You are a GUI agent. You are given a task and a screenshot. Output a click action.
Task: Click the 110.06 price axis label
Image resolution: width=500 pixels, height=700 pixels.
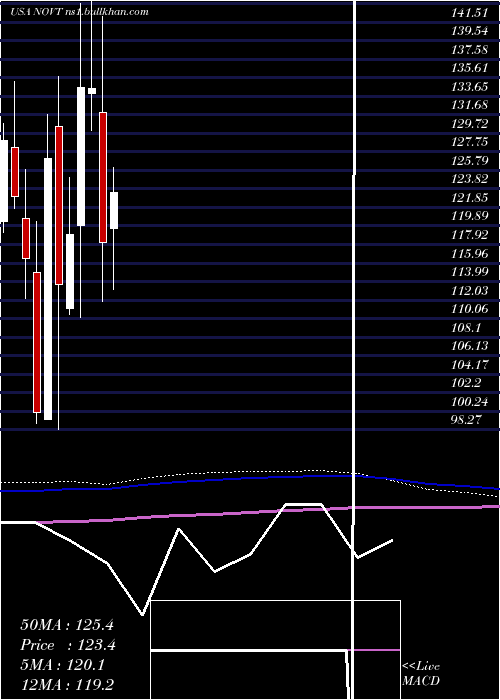(x=470, y=309)
